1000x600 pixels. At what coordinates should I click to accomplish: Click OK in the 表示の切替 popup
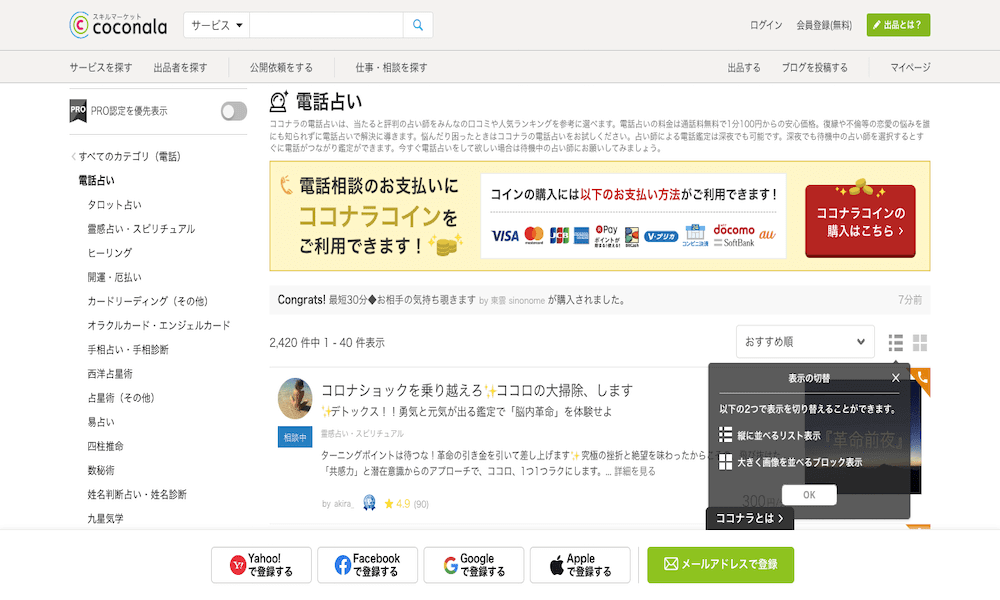coord(809,495)
